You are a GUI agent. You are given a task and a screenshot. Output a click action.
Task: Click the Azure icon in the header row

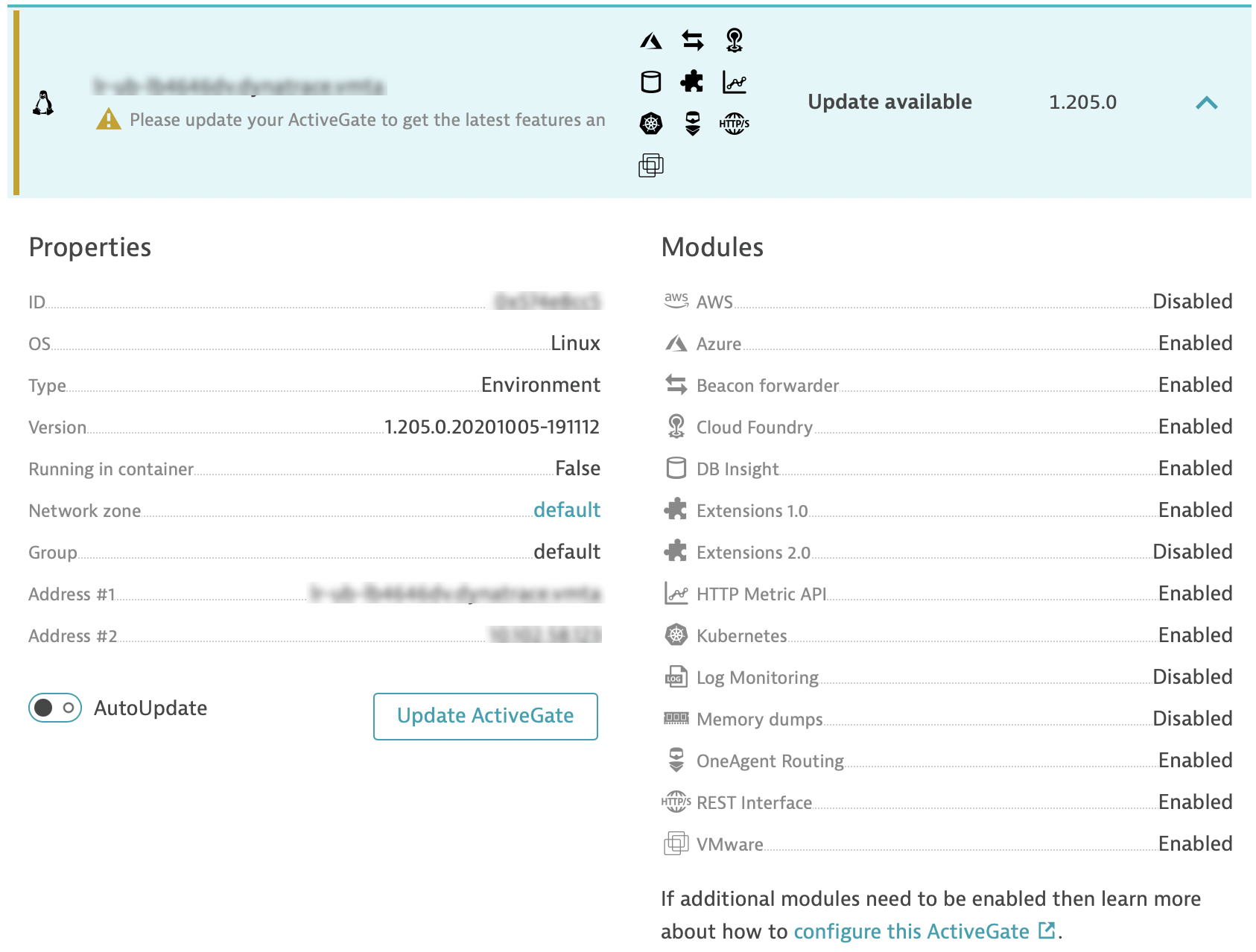click(x=651, y=40)
